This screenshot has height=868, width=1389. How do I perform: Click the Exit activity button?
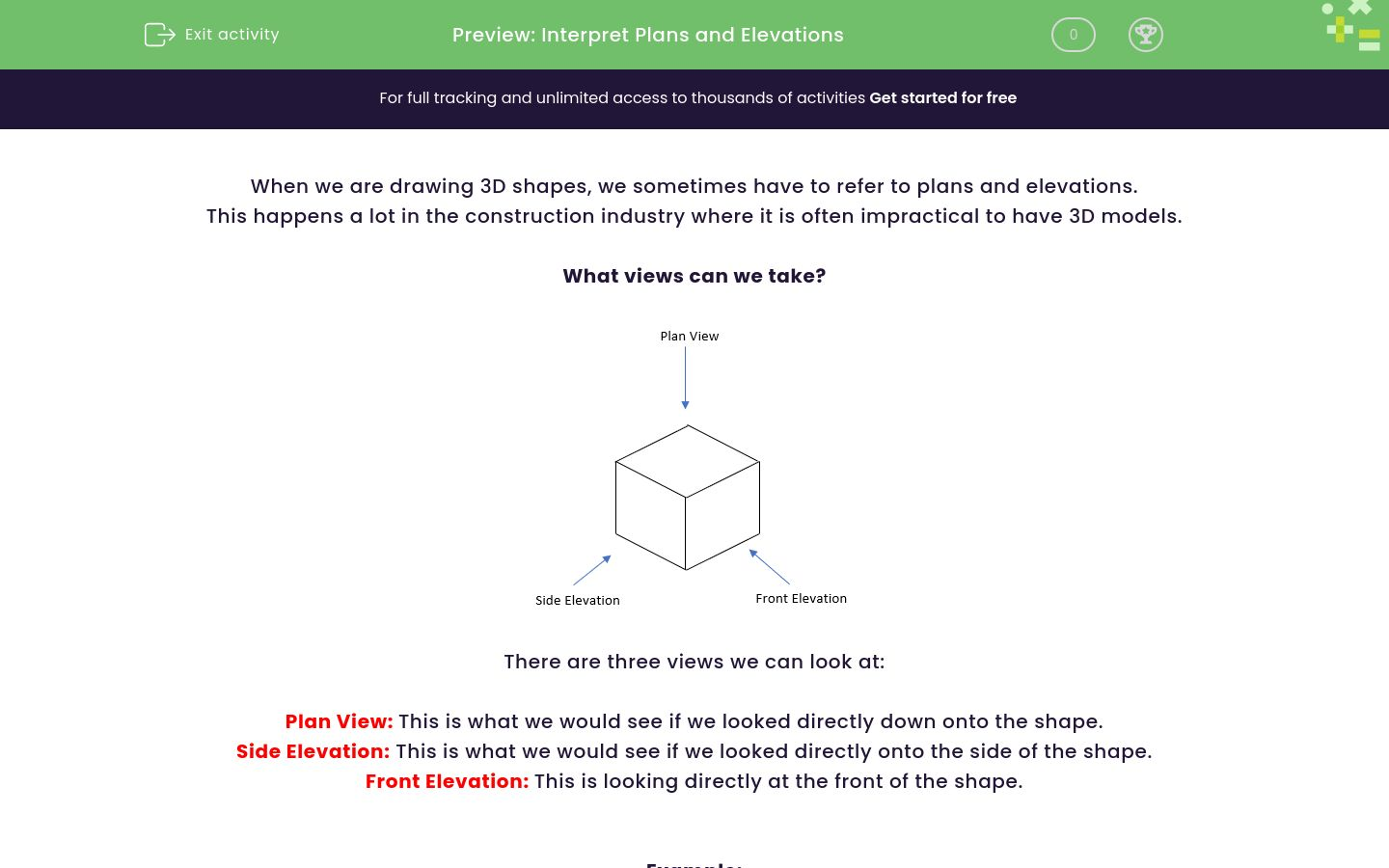[x=211, y=34]
